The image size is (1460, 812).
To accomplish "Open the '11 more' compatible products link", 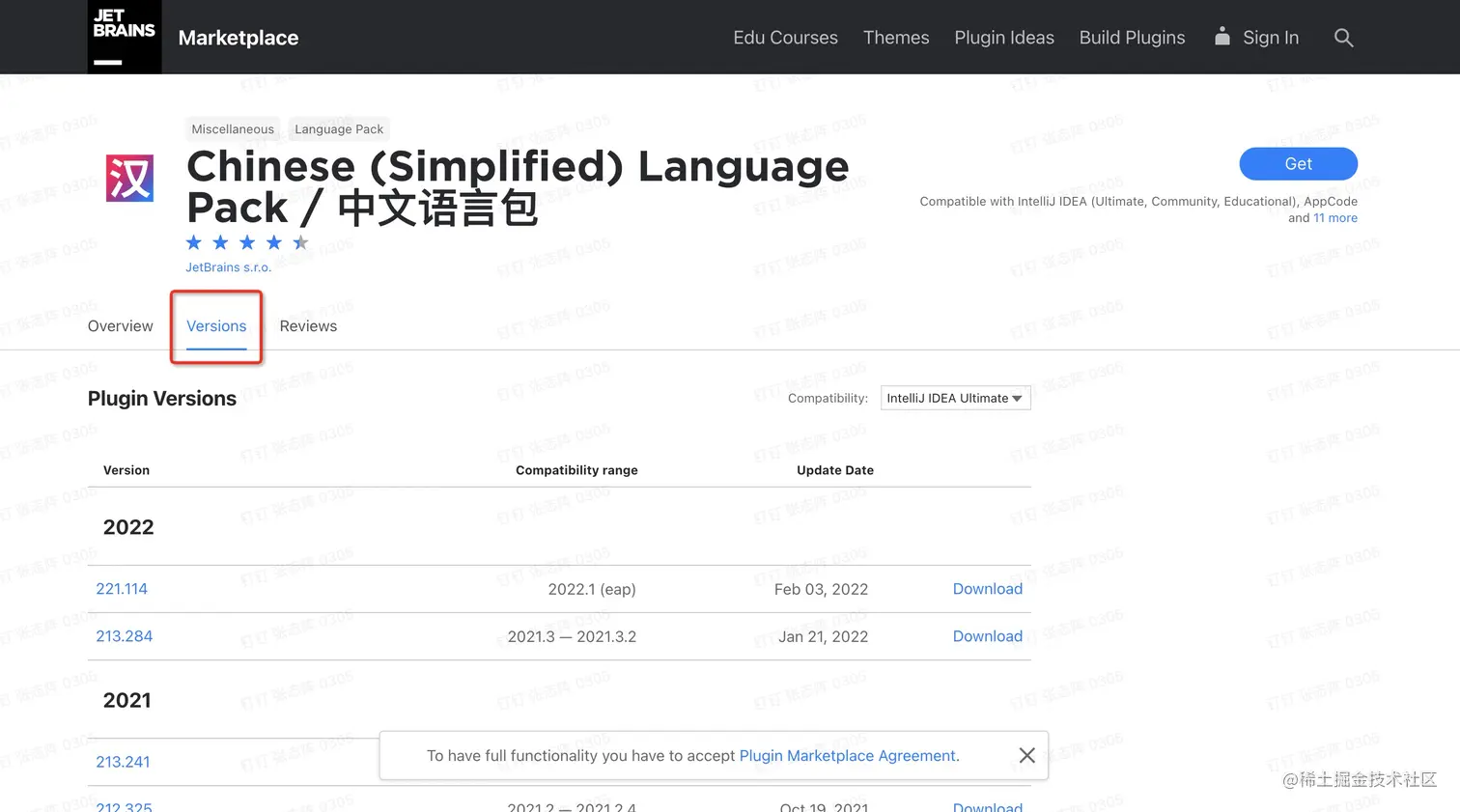I will (1335, 218).
